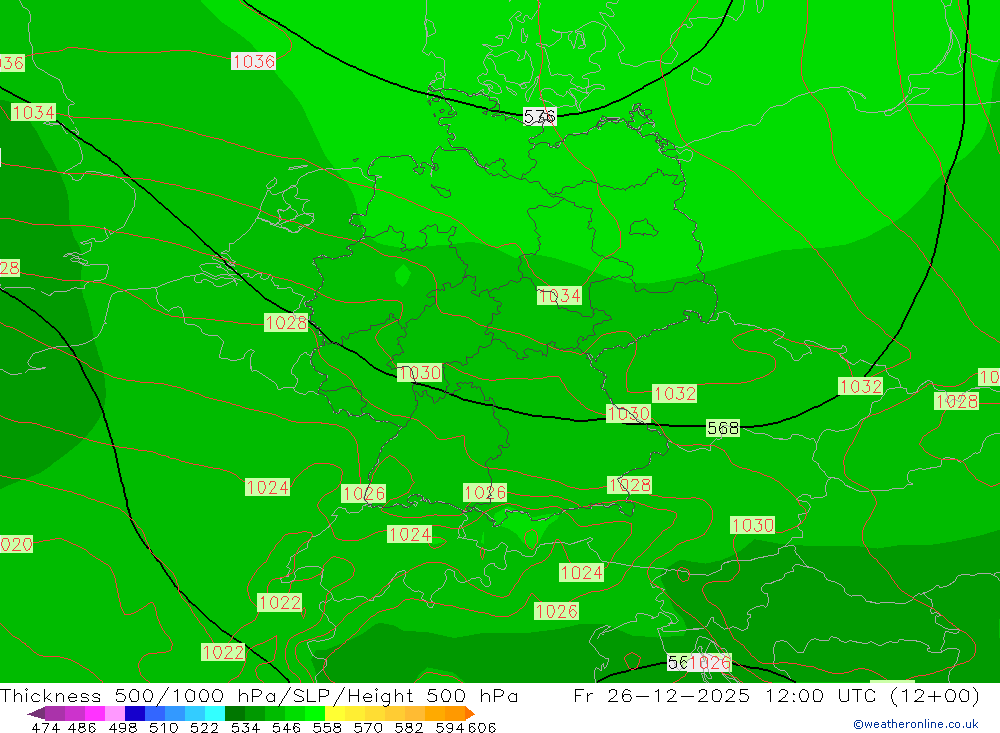Click the darkest green swatch above 534
The width and height of the screenshot is (1000, 733).
coord(235,713)
